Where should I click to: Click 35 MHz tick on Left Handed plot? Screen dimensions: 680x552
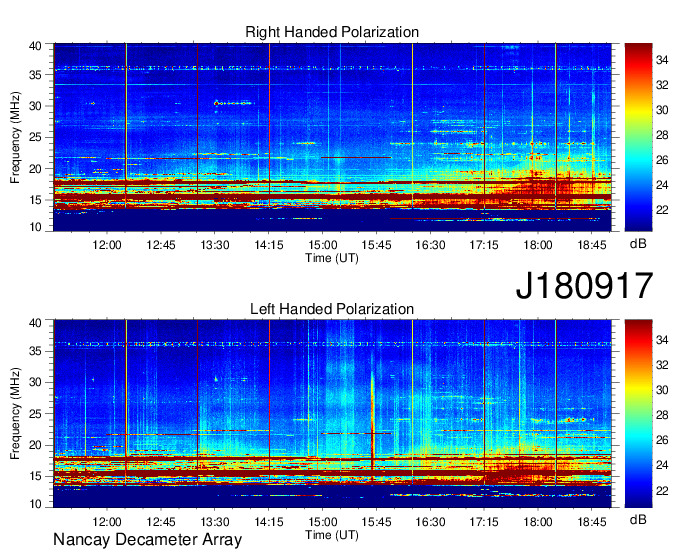36,351
